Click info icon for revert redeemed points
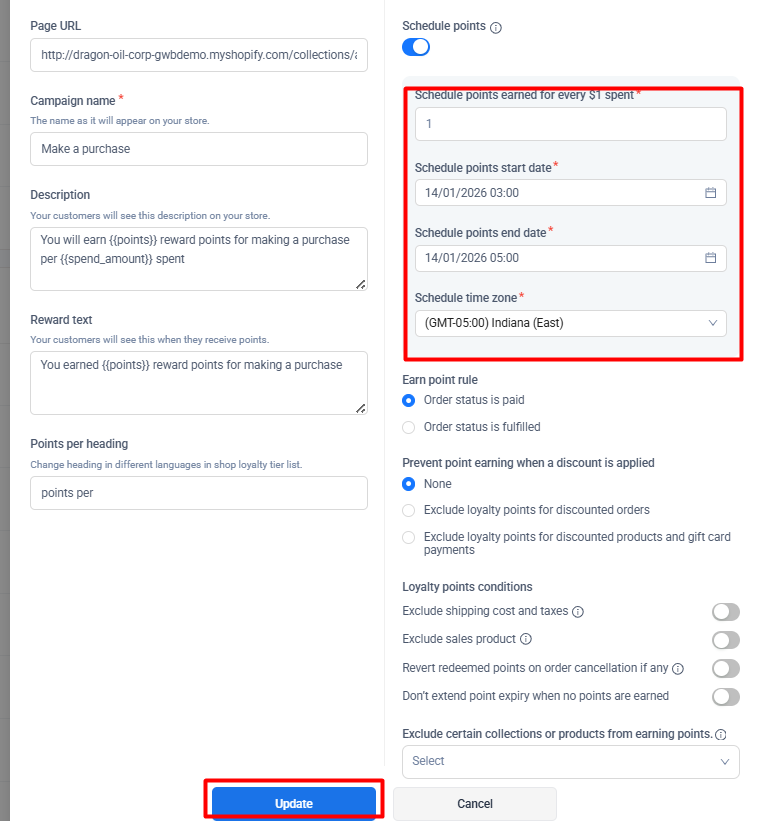This screenshot has height=821, width=757. [678, 668]
